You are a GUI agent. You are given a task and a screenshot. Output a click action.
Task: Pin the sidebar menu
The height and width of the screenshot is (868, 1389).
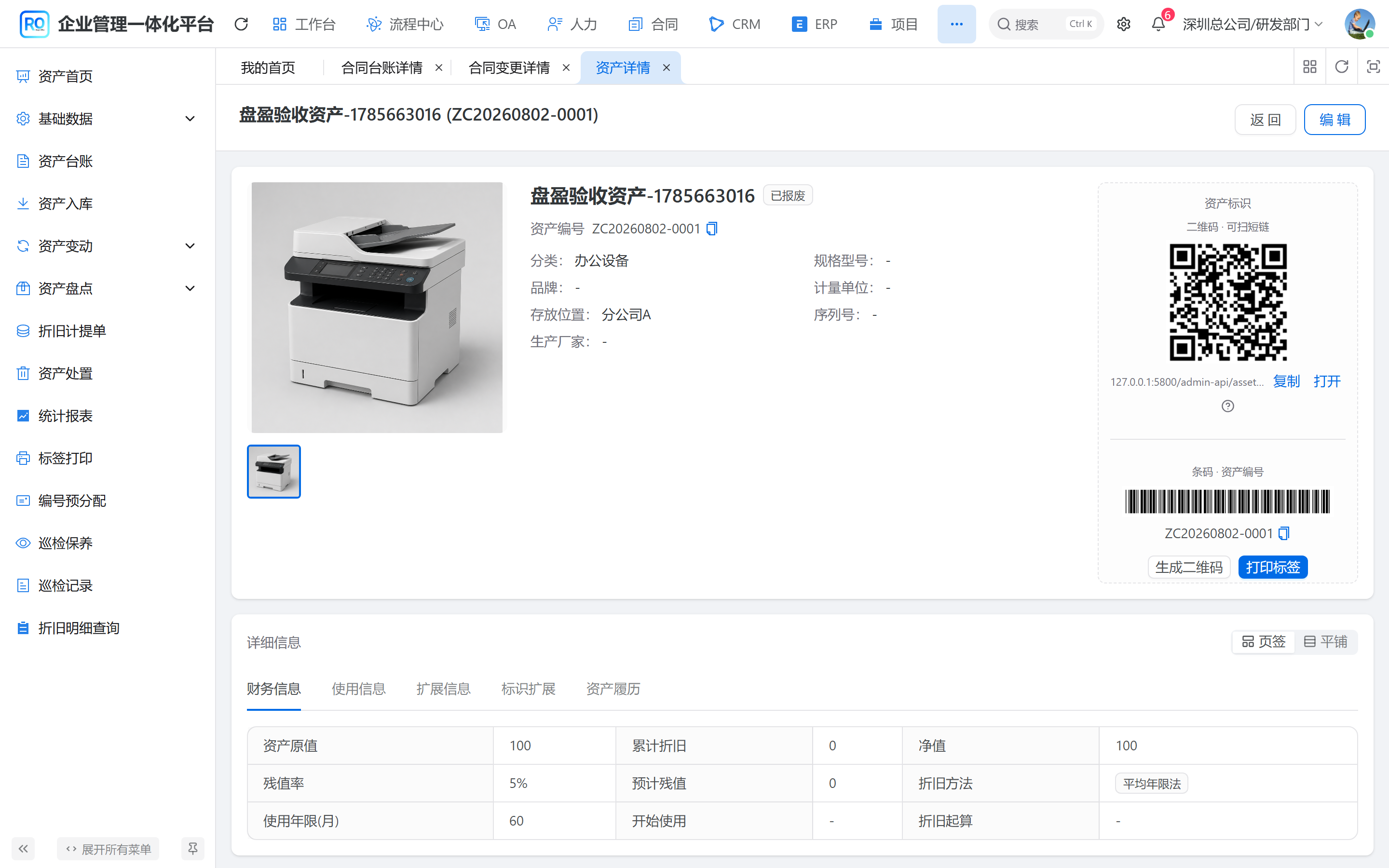[192, 849]
